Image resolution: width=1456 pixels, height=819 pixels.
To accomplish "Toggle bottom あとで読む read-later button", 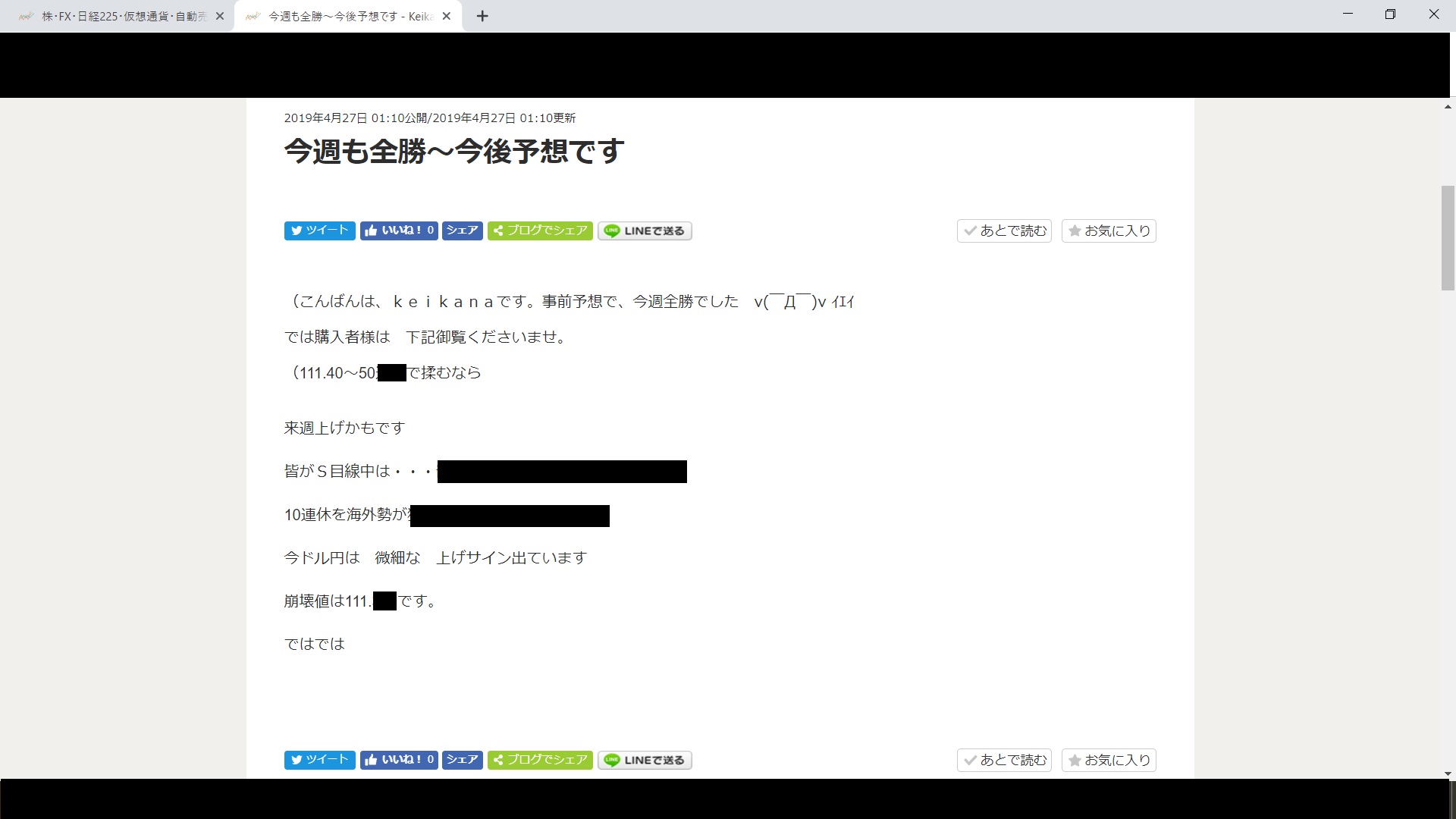I will (1004, 760).
